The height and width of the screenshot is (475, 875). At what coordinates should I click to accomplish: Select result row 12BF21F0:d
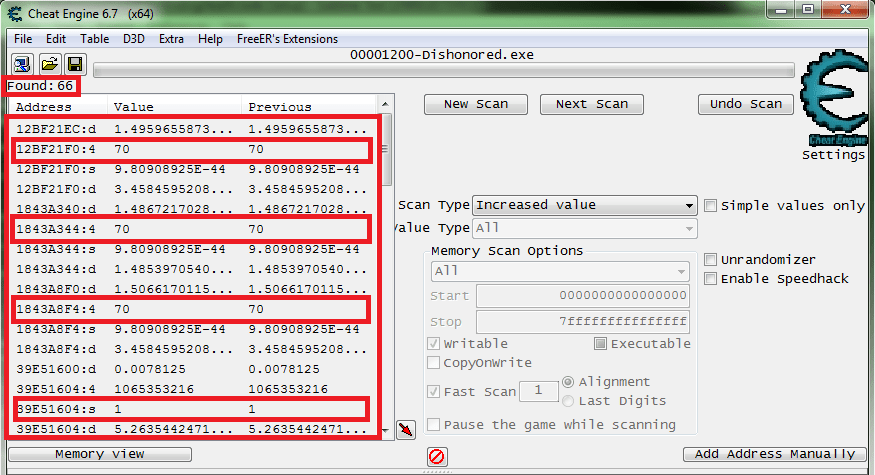(191, 189)
